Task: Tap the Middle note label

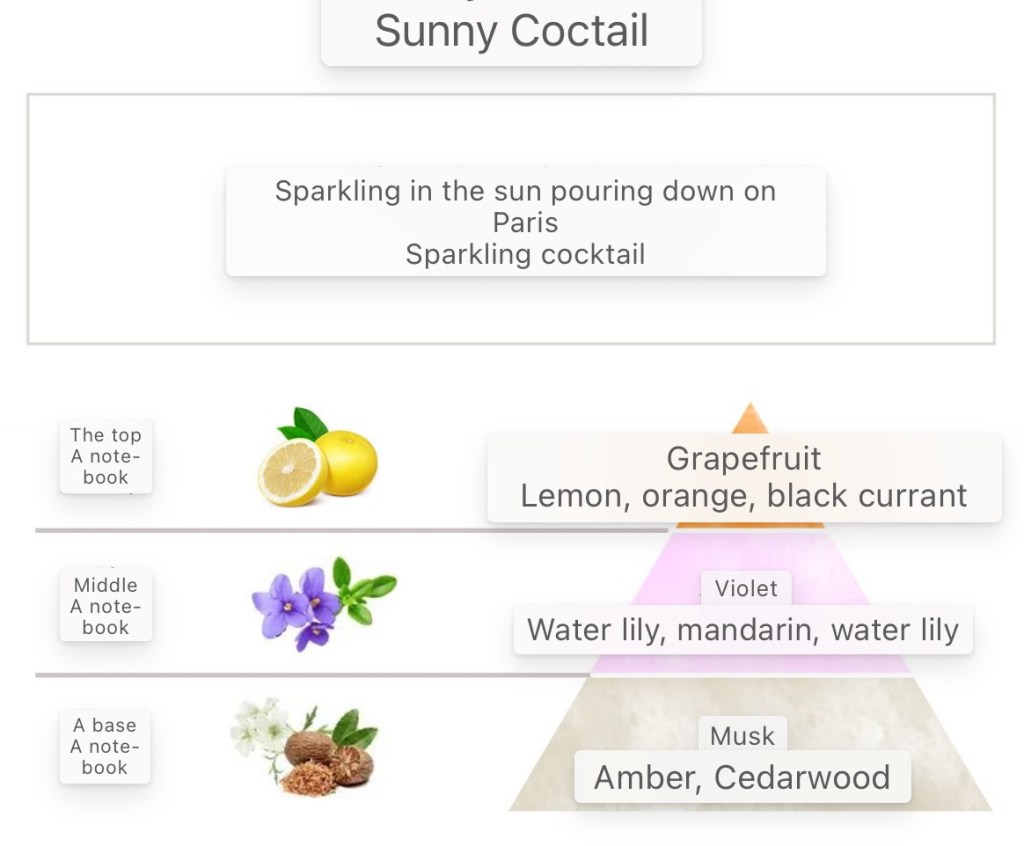Action: [106, 606]
